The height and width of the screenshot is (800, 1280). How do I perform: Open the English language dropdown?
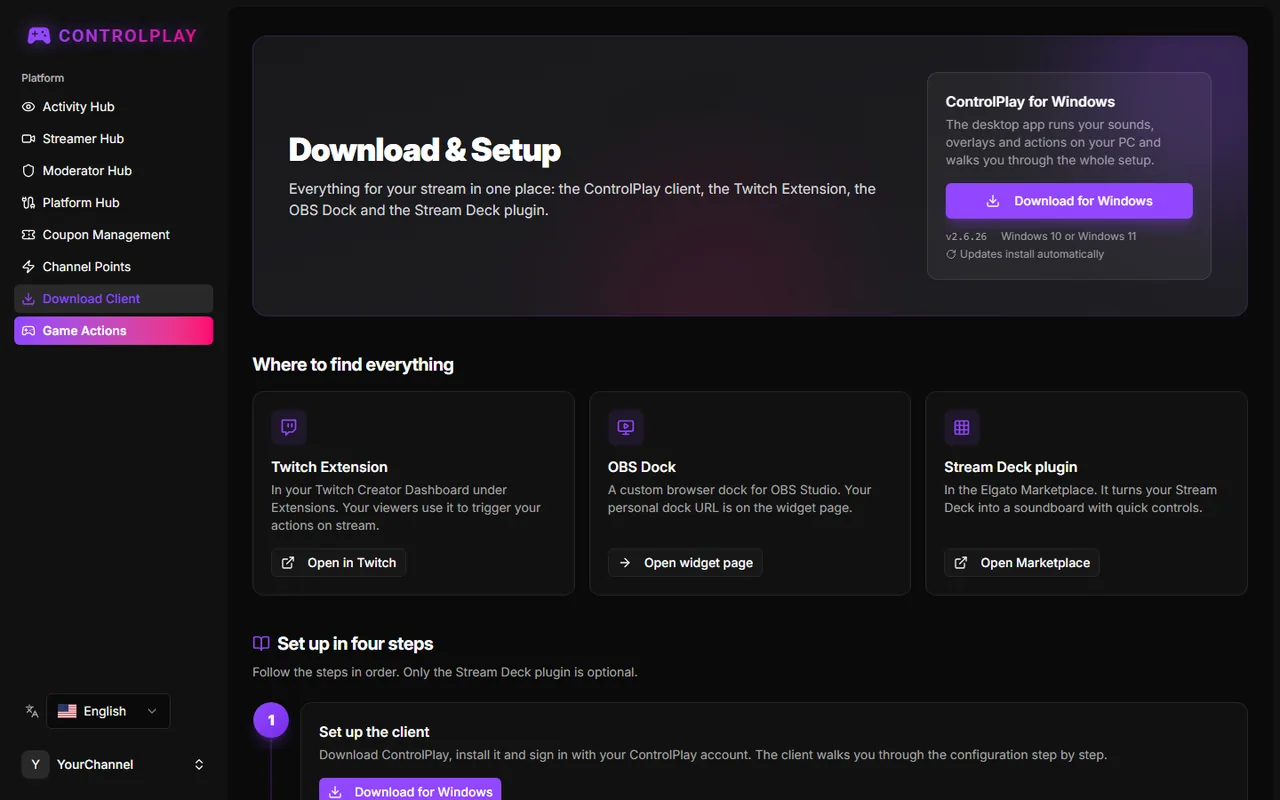[x=108, y=711]
